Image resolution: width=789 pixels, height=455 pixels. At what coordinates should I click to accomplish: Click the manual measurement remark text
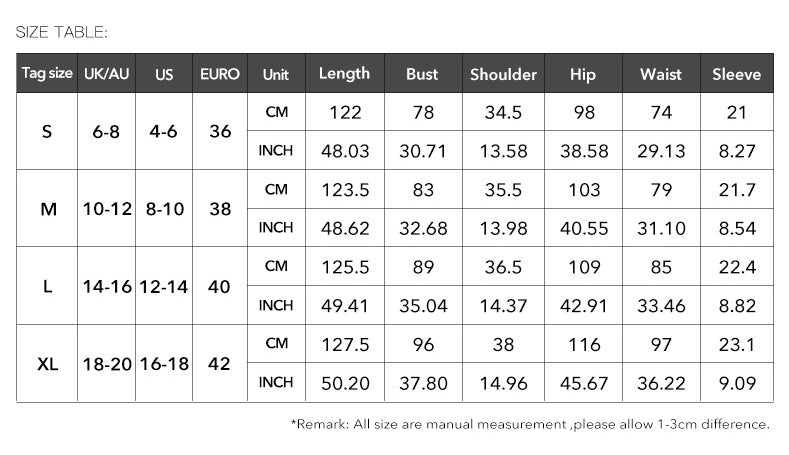[x=530, y=424]
